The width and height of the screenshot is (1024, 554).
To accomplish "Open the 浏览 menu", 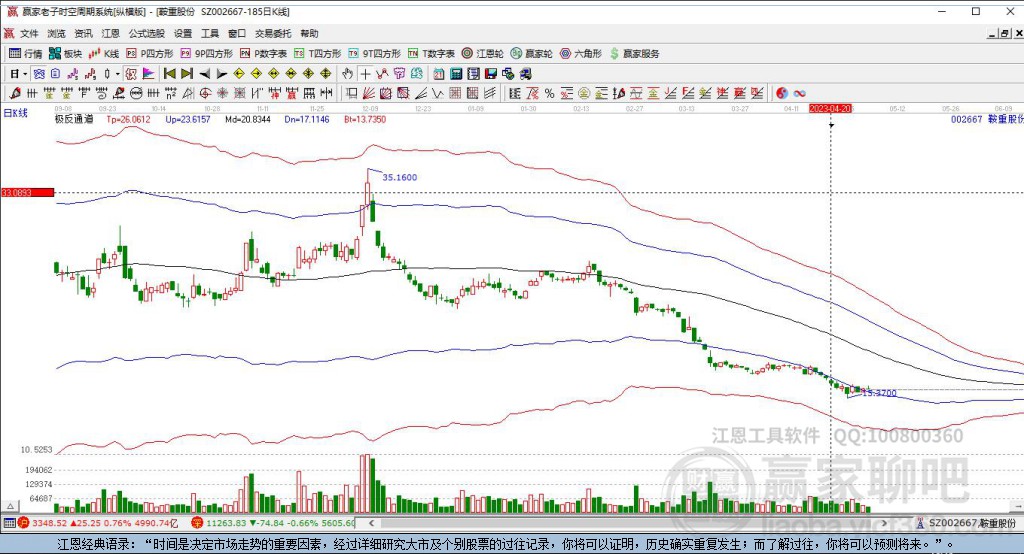I will [56, 33].
